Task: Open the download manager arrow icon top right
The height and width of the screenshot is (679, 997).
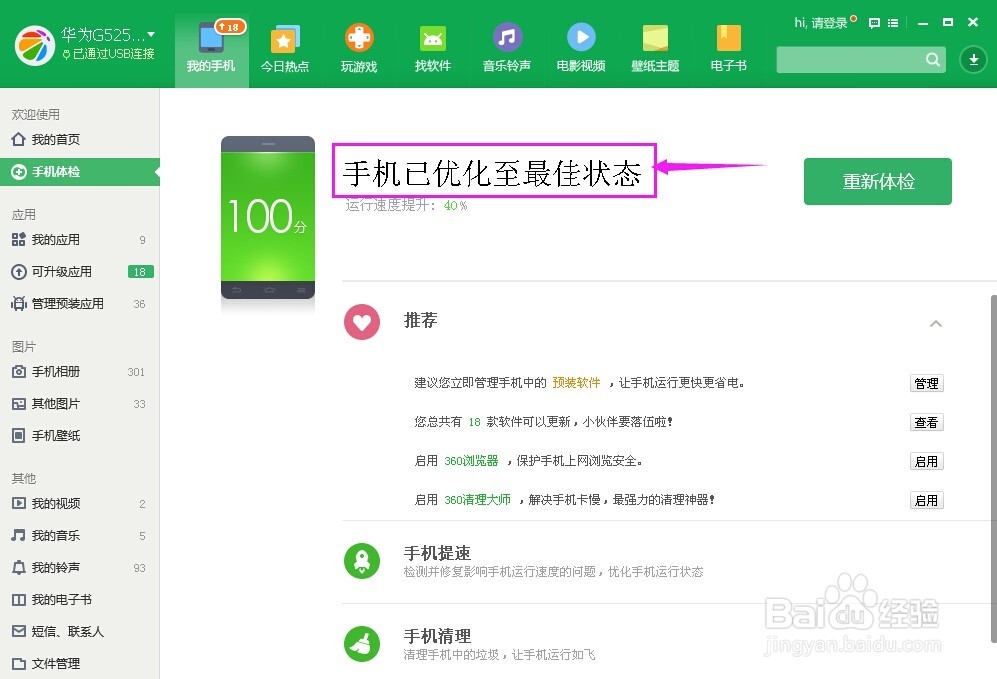Action: point(972,59)
